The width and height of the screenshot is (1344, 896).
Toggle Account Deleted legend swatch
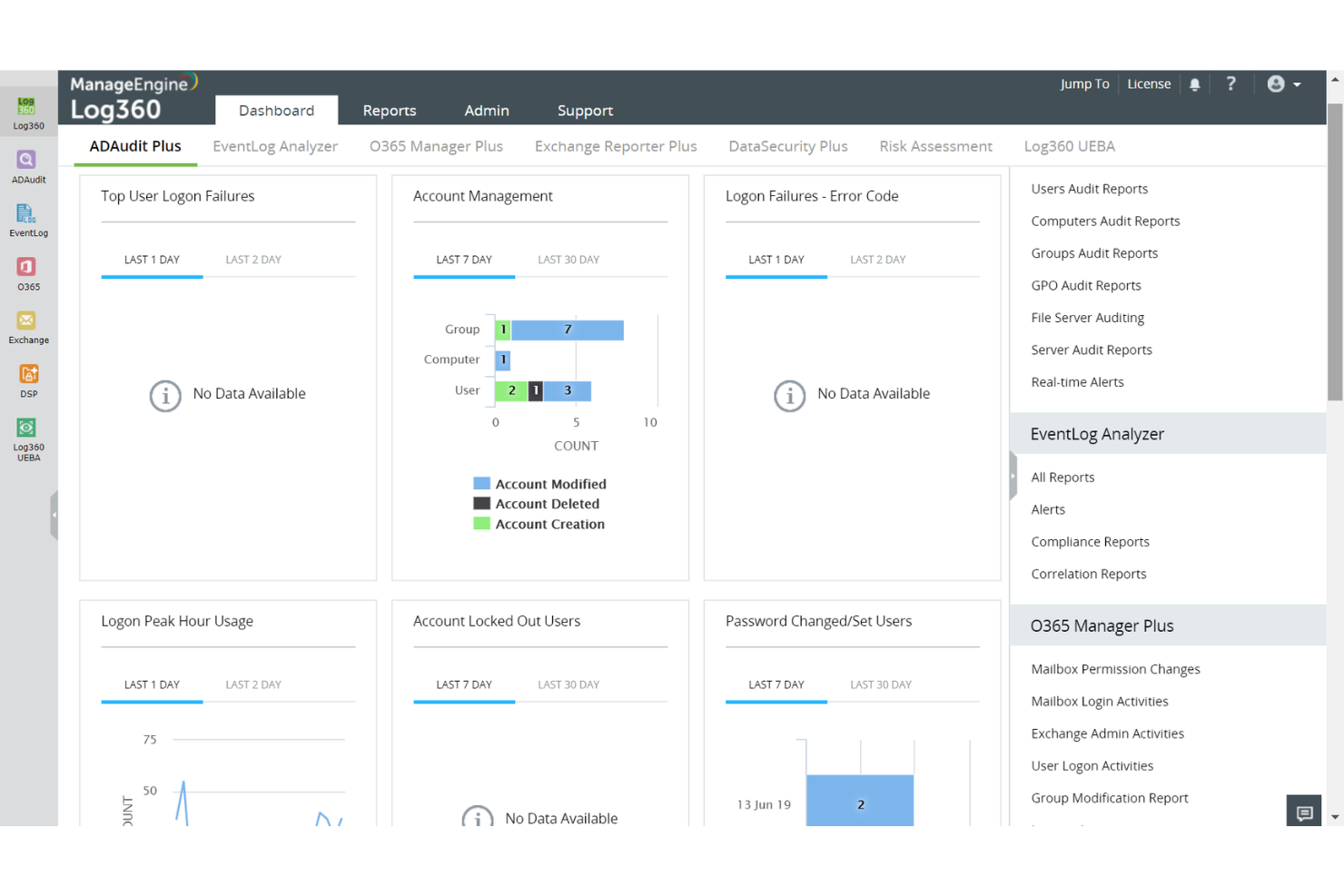pyautogui.click(x=482, y=504)
